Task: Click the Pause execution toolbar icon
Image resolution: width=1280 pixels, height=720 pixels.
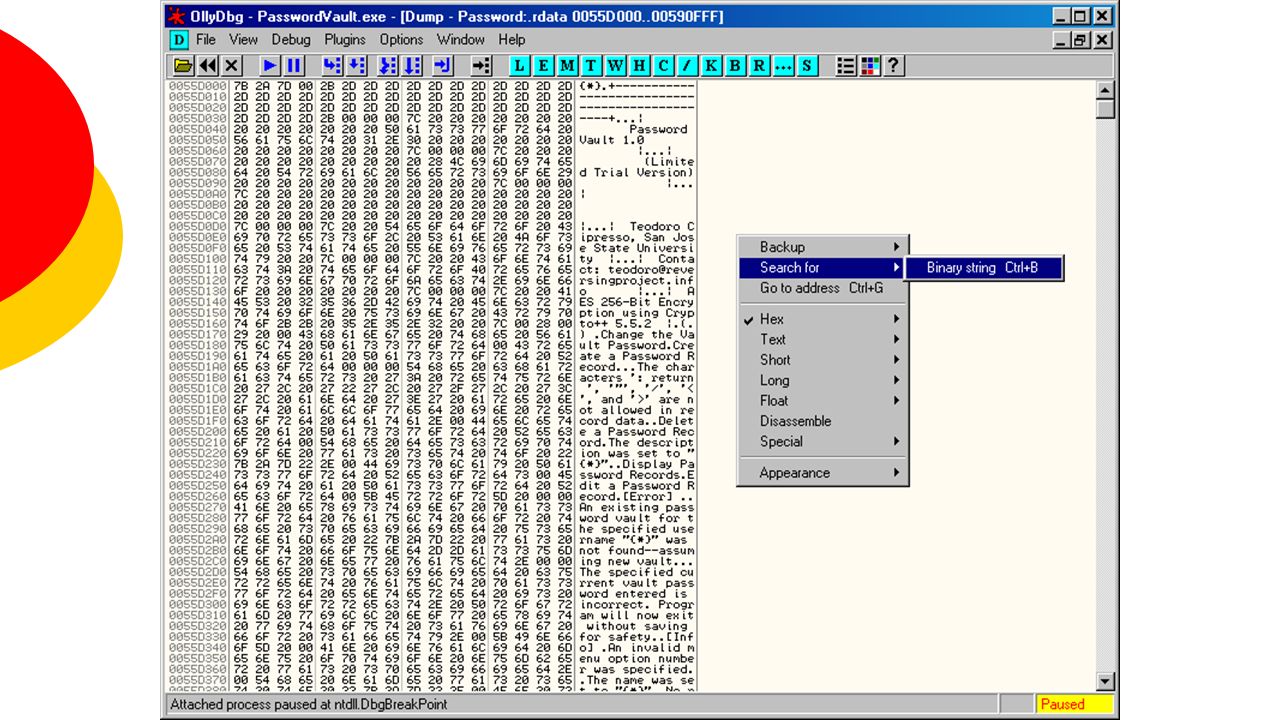Action: pos(294,66)
